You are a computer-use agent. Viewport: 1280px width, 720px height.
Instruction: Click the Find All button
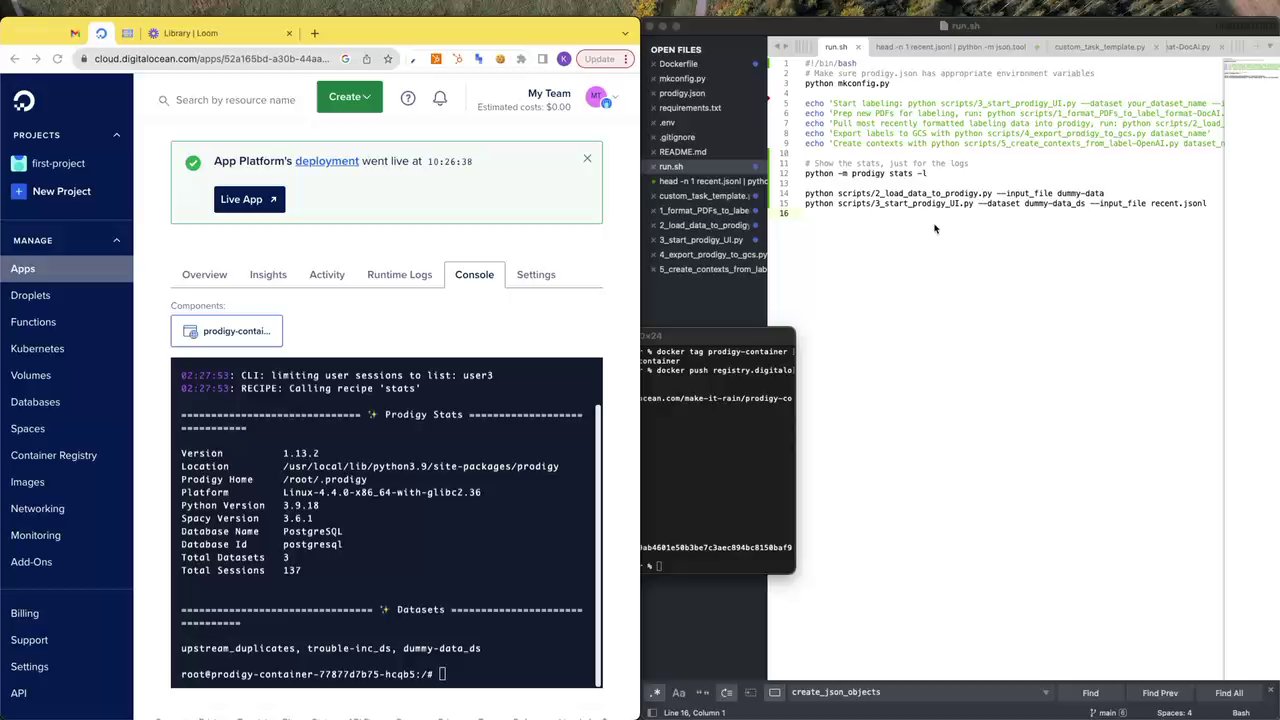(1229, 693)
